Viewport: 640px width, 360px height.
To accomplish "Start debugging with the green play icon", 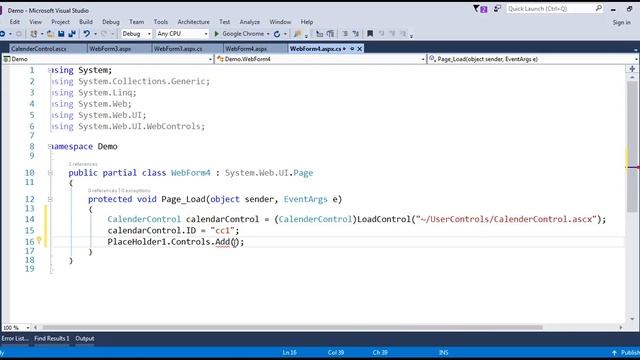I will pos(217,34).
